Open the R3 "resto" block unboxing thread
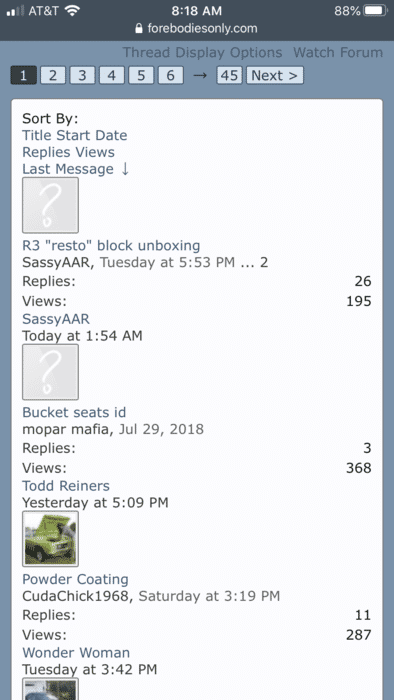 pyautogui.click(x=111, y=246)
